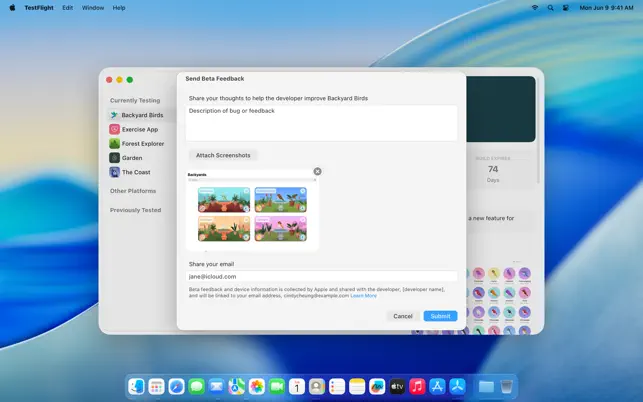
Task: Click the bug description text field
Action: [322, 123]
